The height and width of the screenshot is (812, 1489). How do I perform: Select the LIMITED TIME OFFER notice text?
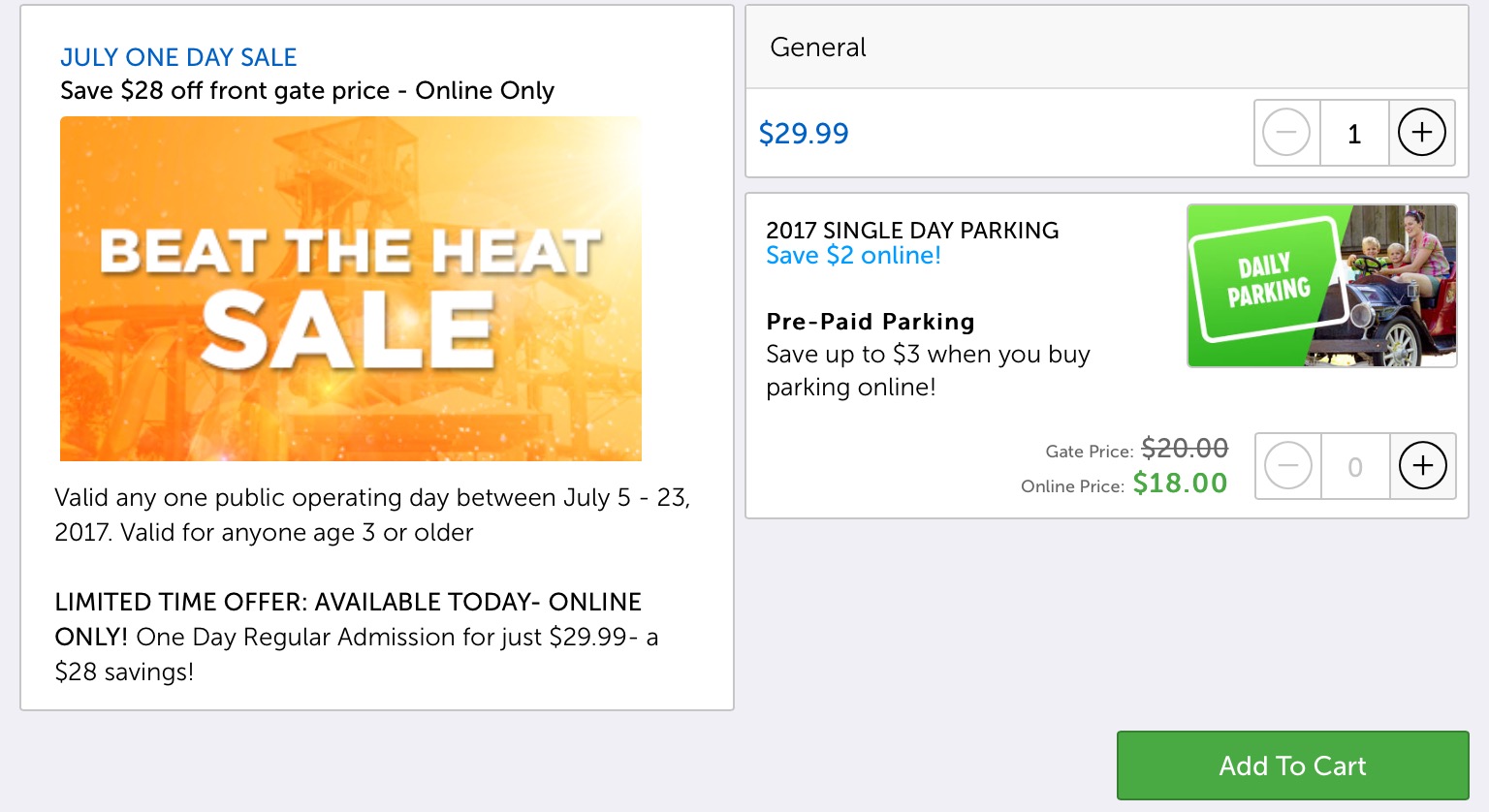(357, 637)
